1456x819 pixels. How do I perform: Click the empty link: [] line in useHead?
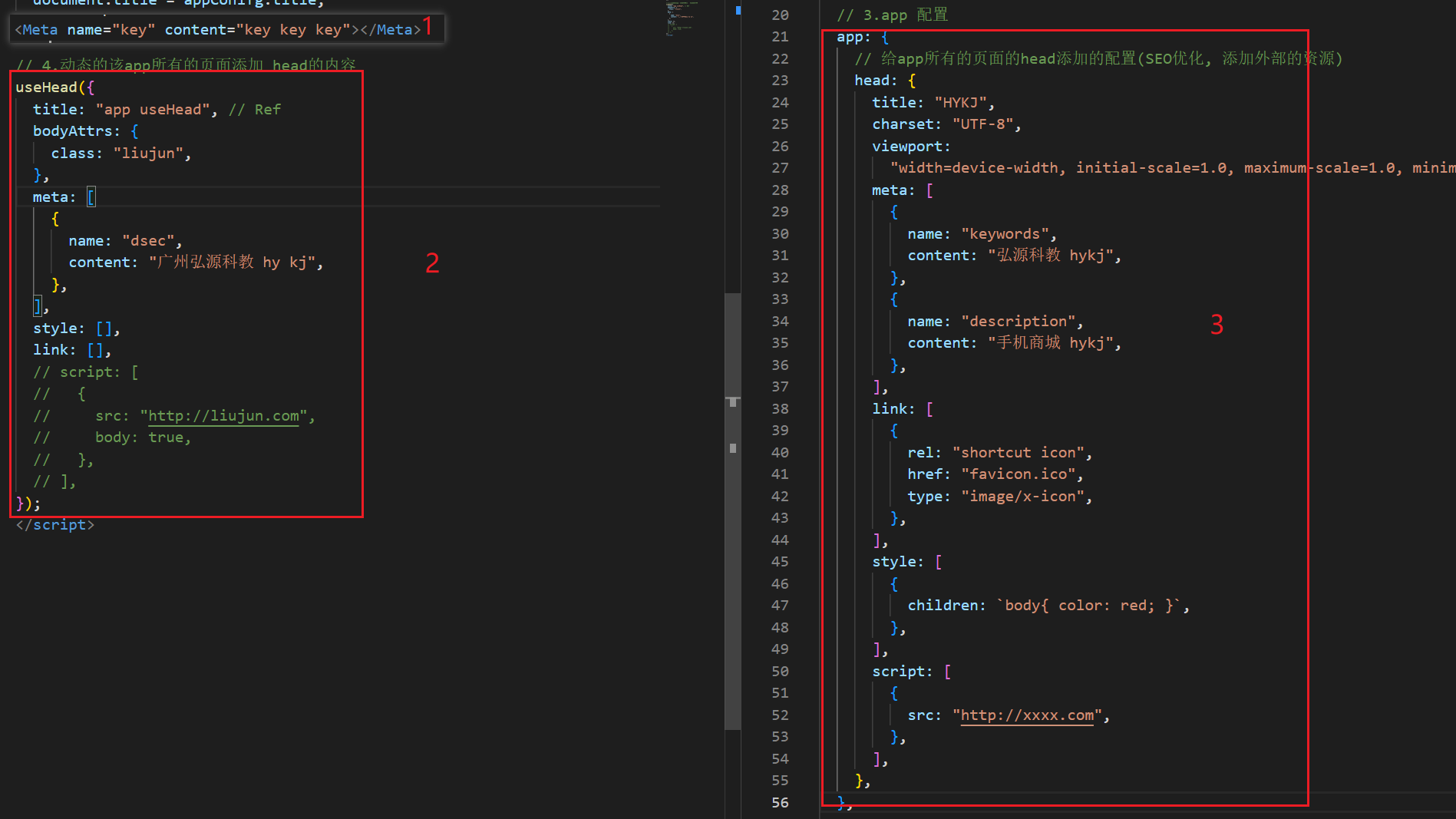coord(72,350)
